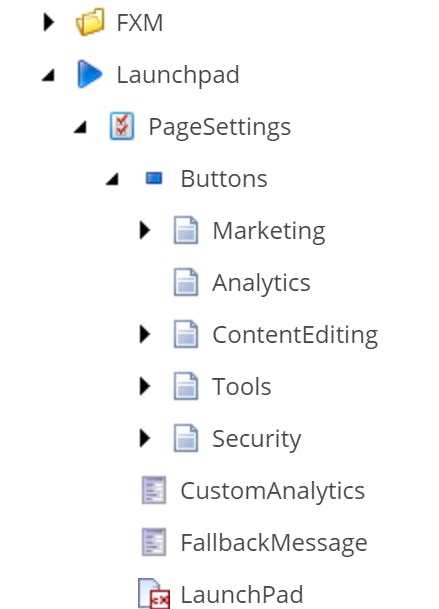Expand the Tools node arrow
The height and width of the screenshot is (609, 439).
coord(145,386)
